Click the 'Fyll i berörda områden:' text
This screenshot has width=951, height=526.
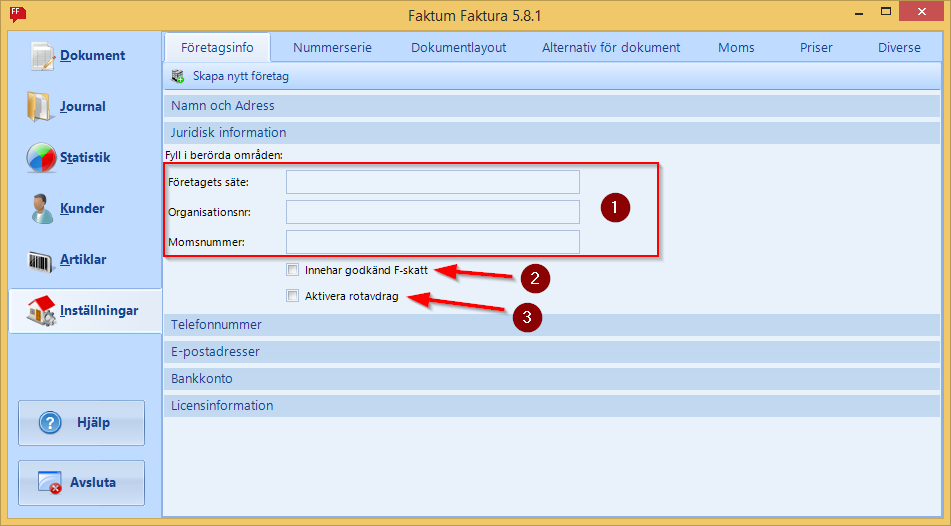coord(224,155)
